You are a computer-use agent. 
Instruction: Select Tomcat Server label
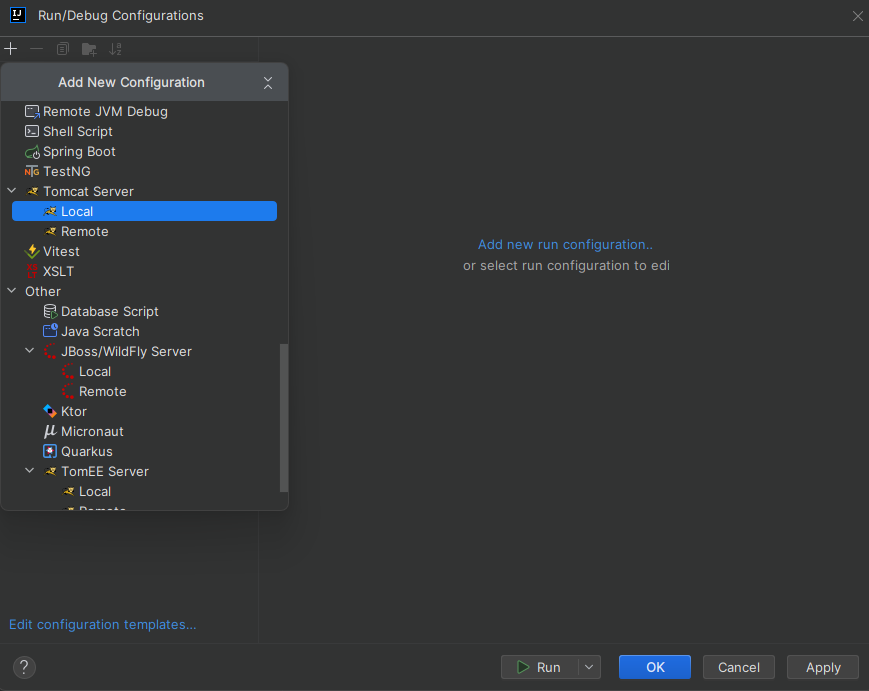(89, 191)
